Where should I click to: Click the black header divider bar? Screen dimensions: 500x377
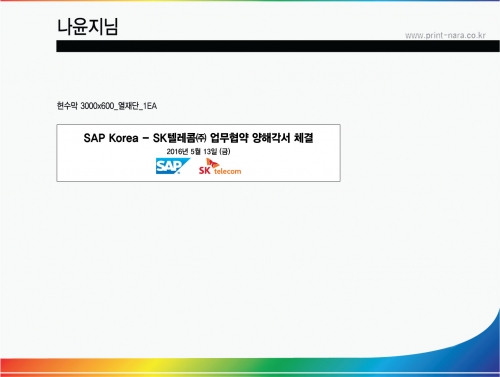click(x=278, y=46)
